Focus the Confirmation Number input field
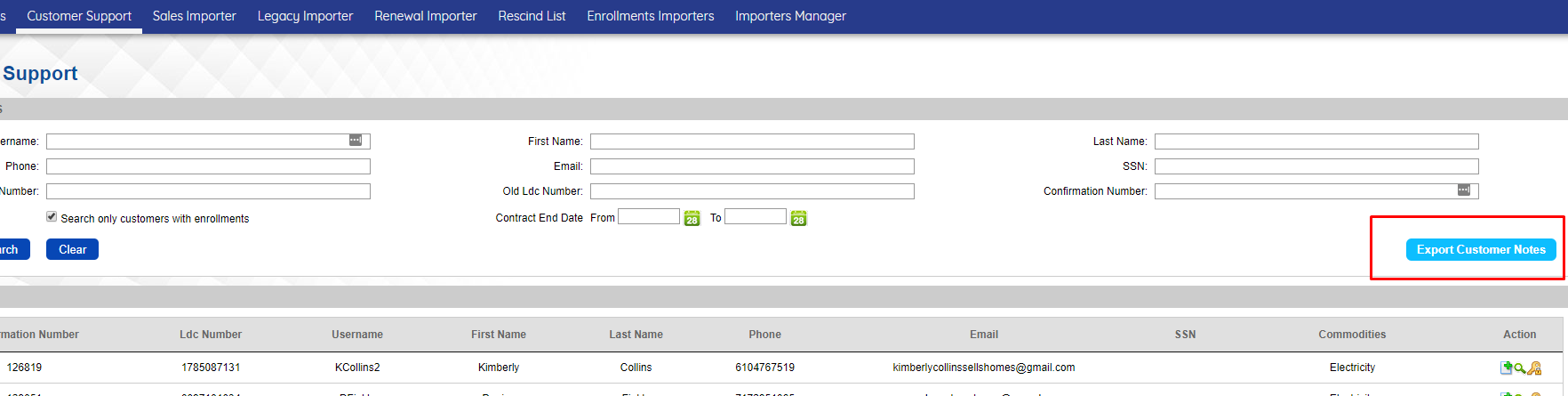The image size is (1568, 396). pos(1316,191)
